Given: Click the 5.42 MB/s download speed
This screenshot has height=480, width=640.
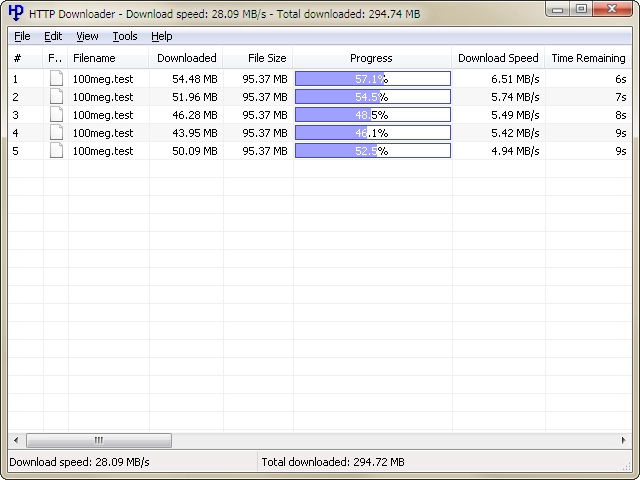Looking at the screenshot, I should [x=515, y=133].
